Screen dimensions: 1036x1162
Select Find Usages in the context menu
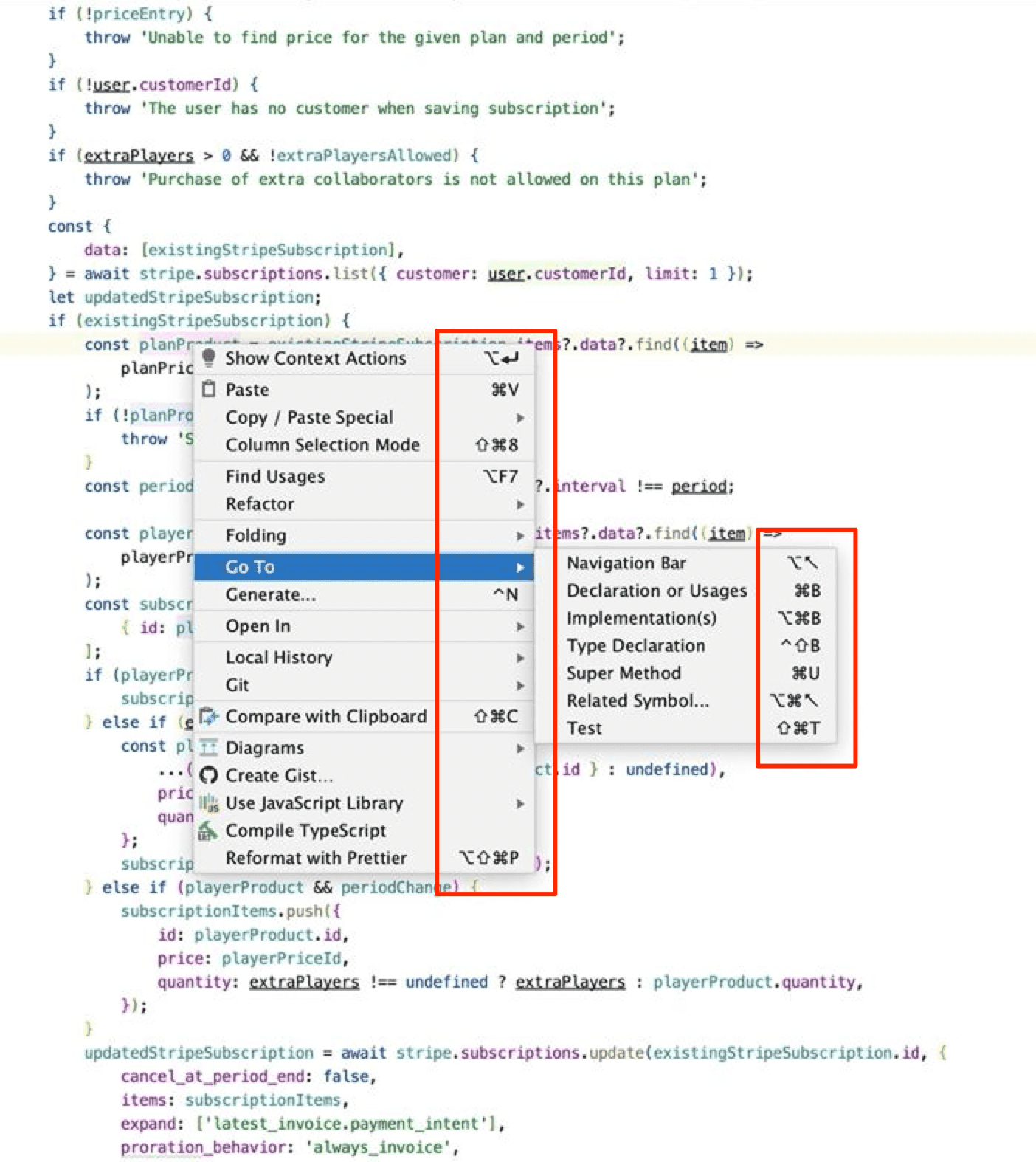[364, 476]
